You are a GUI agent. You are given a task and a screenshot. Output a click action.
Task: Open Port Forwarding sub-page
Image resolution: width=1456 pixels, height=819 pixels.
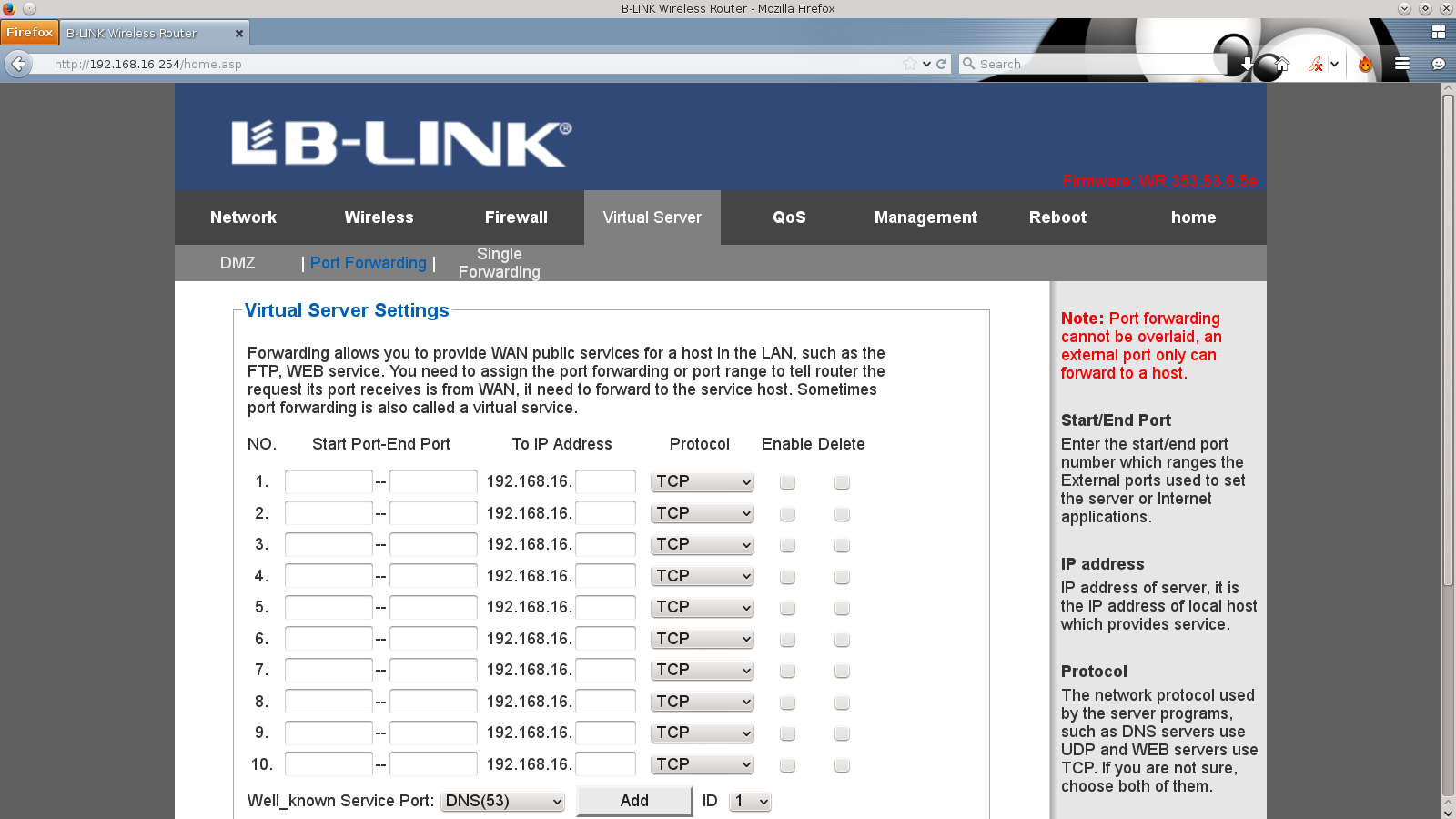point(368,263)
